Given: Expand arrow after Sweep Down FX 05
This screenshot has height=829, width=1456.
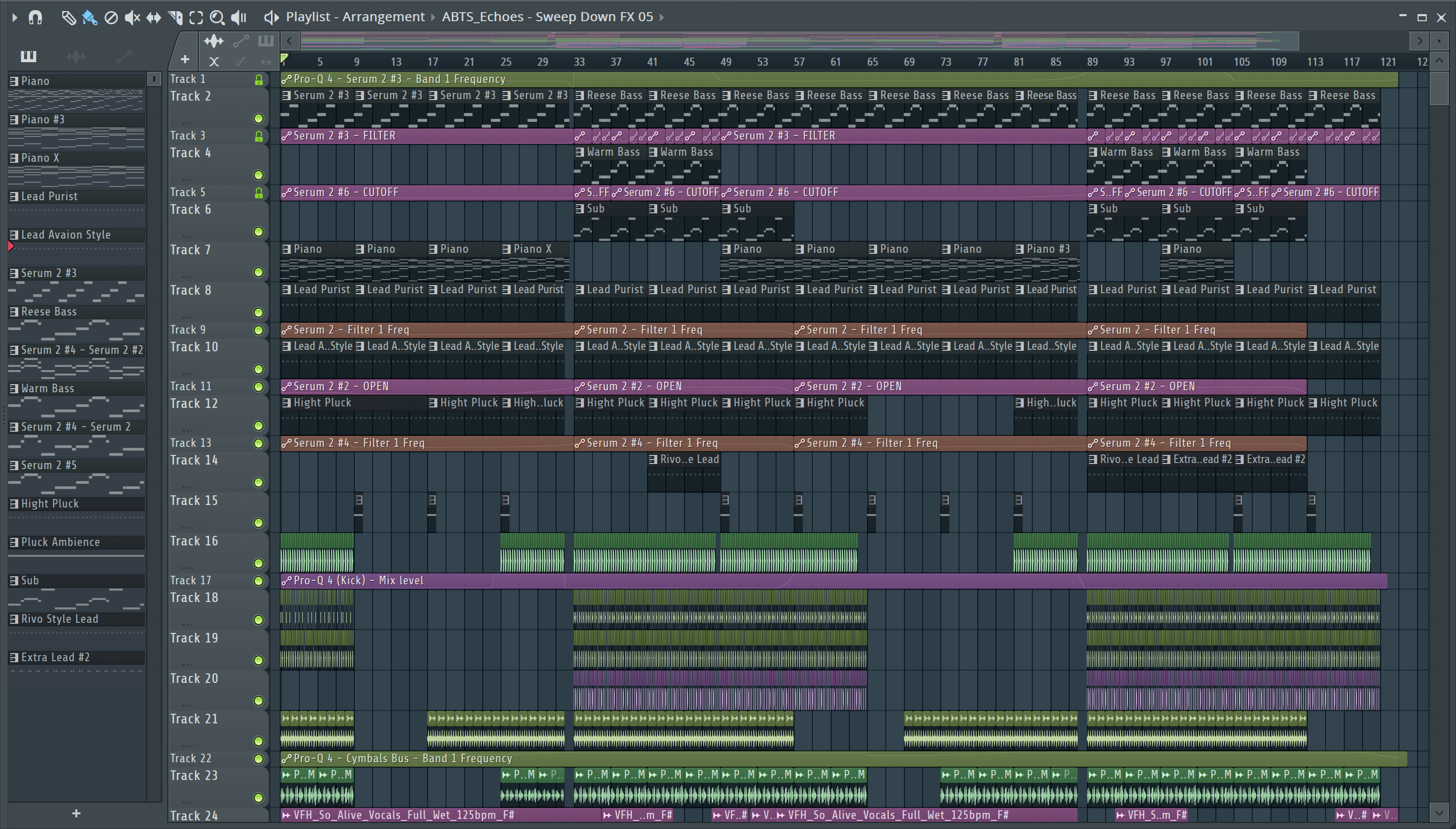Looking at the screenshot, I should pos(662,17).
